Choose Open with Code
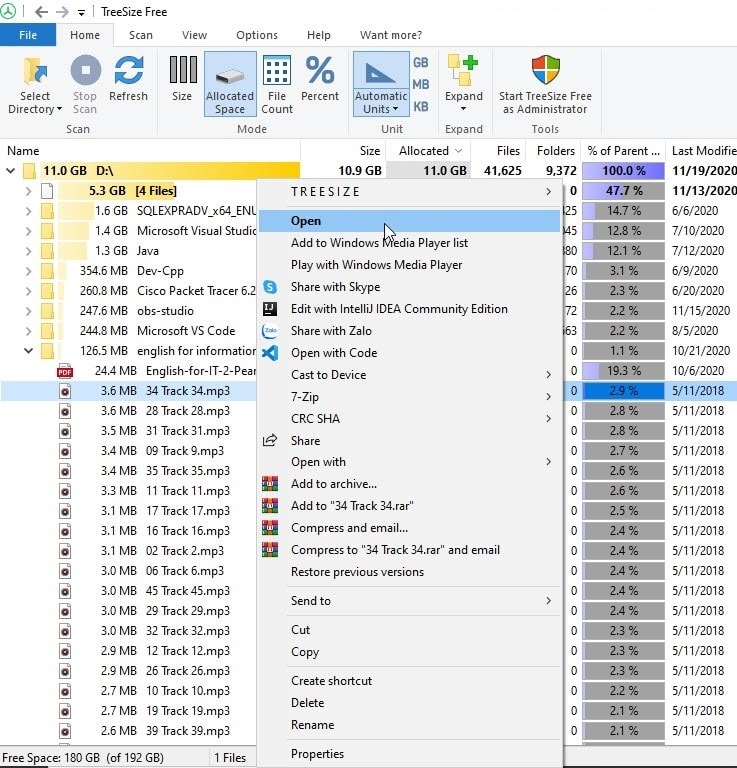 [x=409, y=353]
